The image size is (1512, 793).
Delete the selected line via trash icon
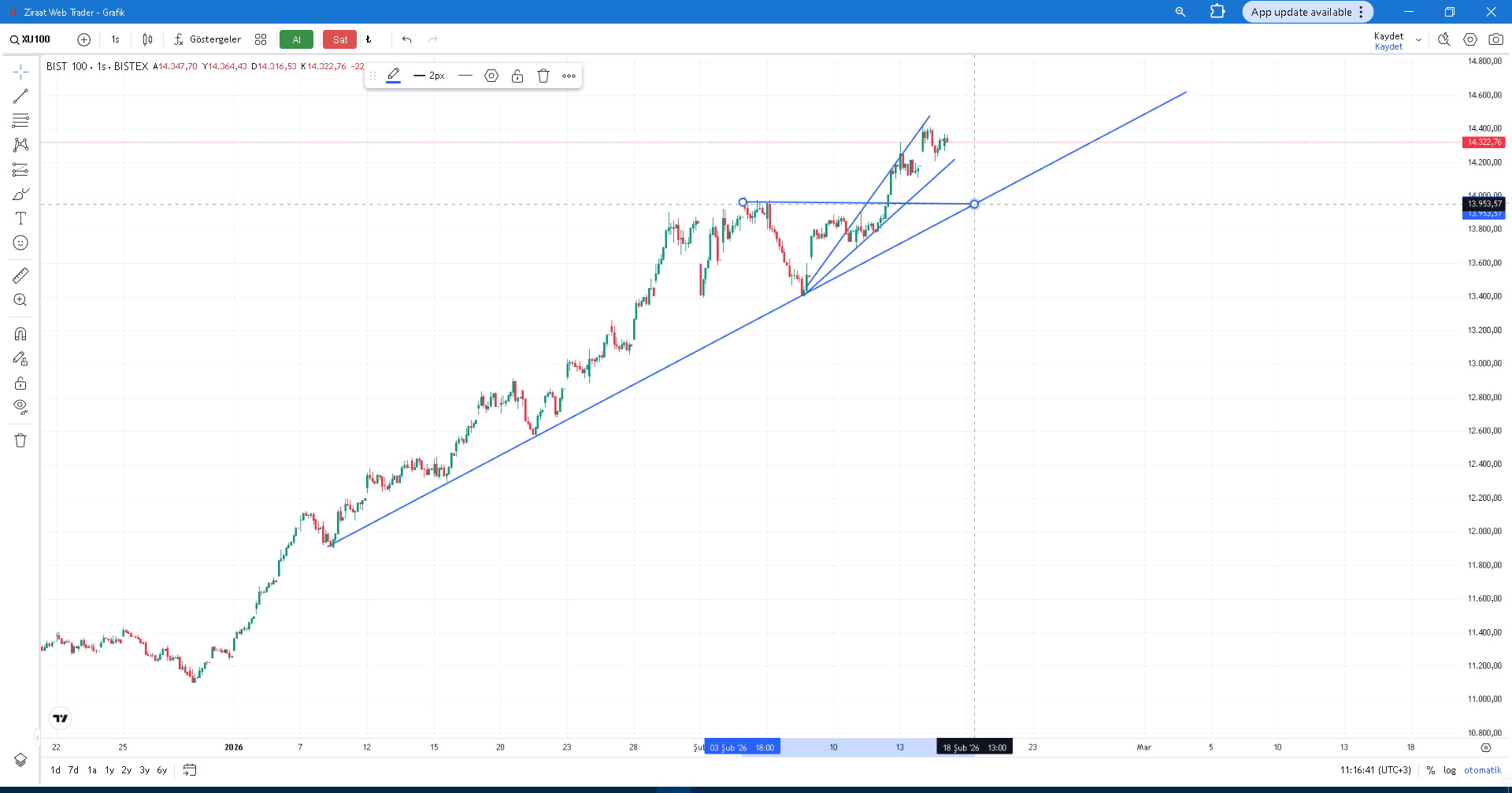click(543, 76)
